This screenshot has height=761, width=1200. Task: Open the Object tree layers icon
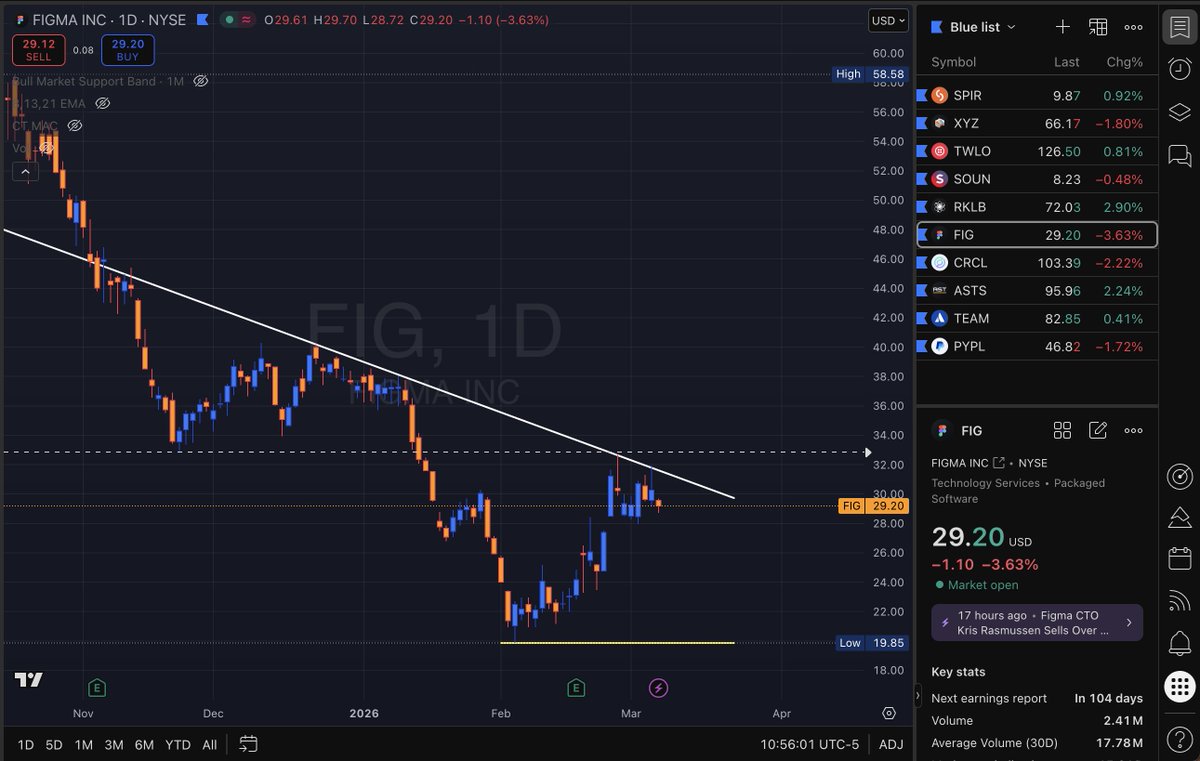[1179, 111]
